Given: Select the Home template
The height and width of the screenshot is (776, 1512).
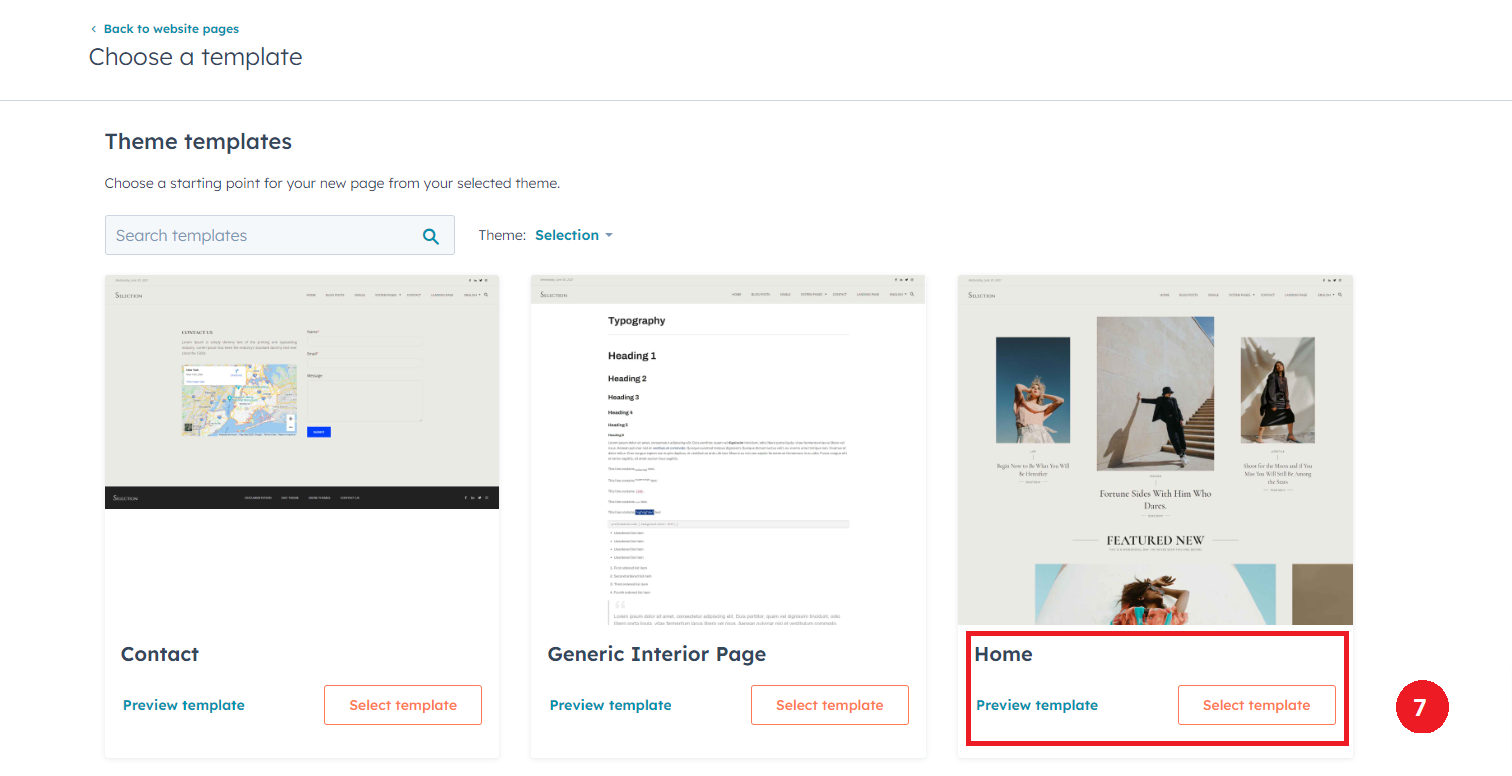Looking at the screenshot, I should tap(1256, 705).
